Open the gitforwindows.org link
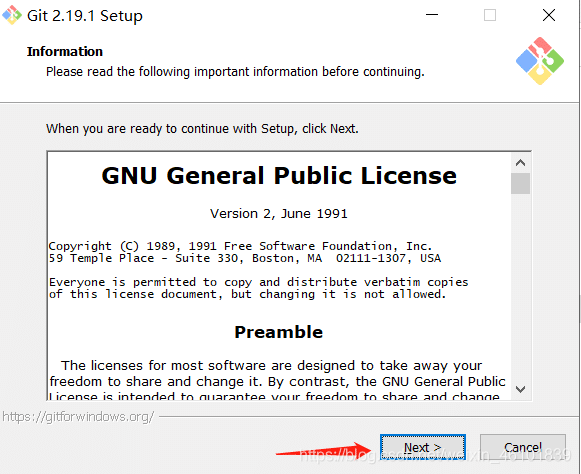 (78, 417)
